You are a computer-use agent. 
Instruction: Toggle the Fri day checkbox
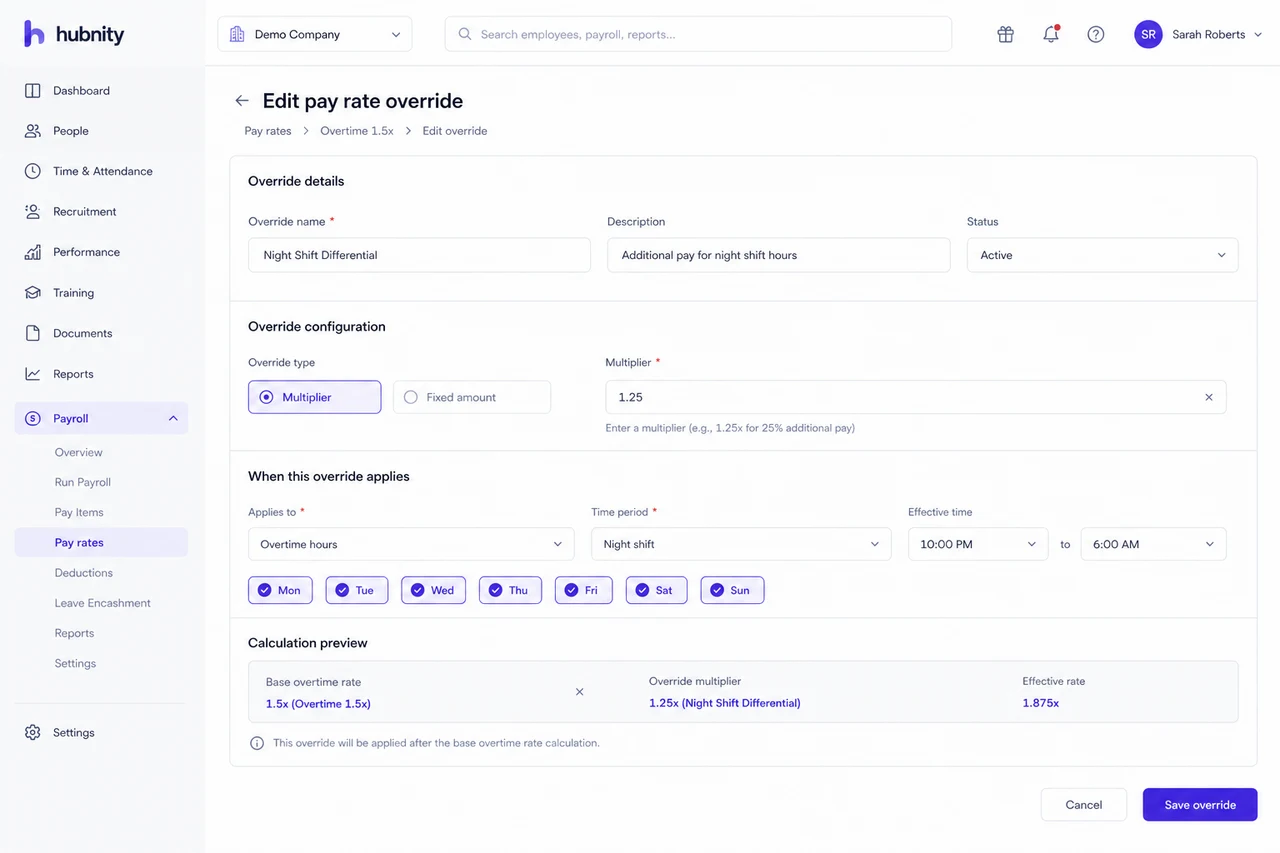(584, 590)
